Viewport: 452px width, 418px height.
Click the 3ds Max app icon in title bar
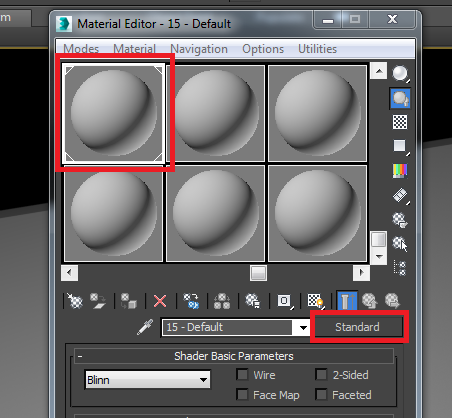(64, 24)
